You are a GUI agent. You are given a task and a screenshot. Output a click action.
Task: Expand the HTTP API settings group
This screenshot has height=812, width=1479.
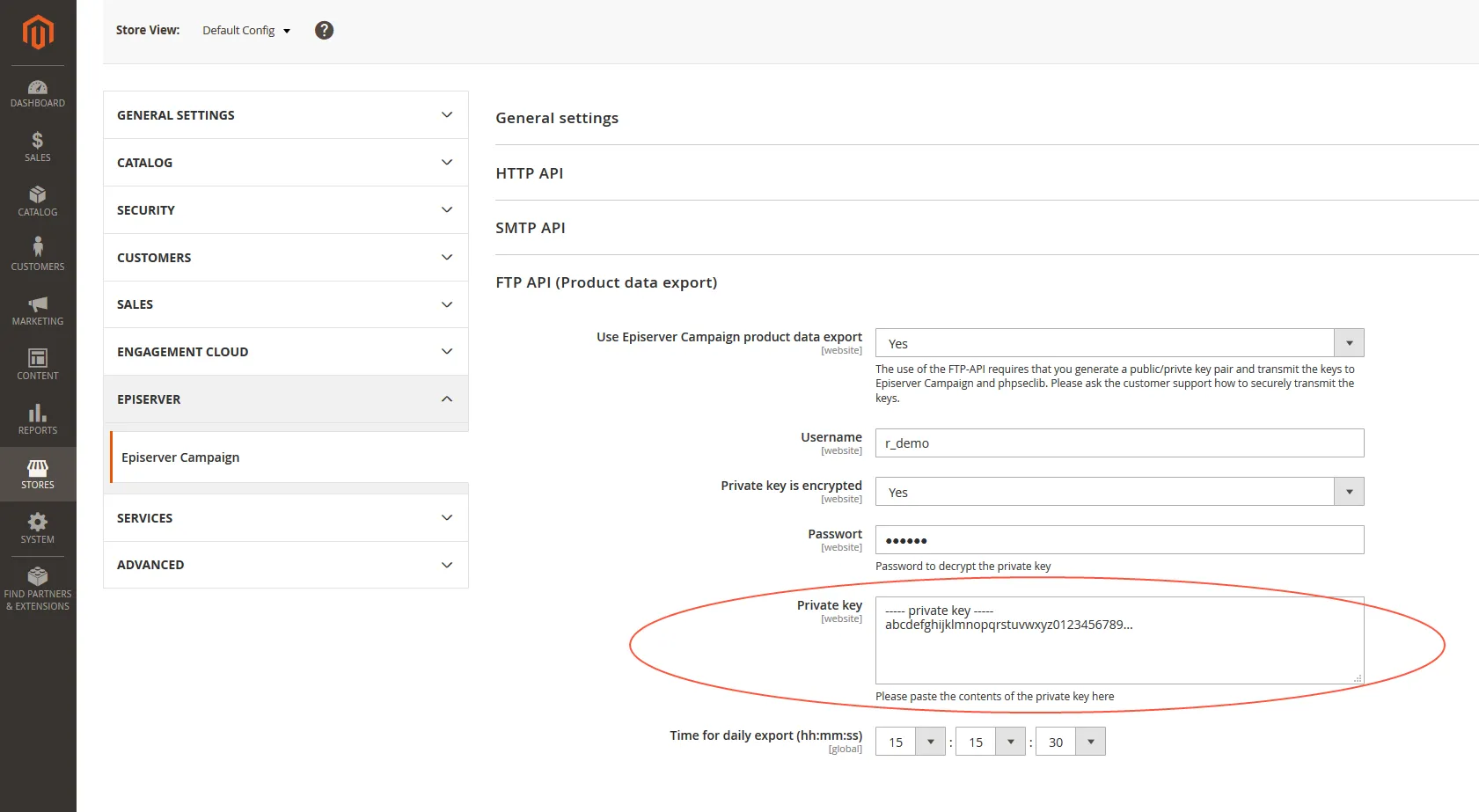click(x=530, y=173)
